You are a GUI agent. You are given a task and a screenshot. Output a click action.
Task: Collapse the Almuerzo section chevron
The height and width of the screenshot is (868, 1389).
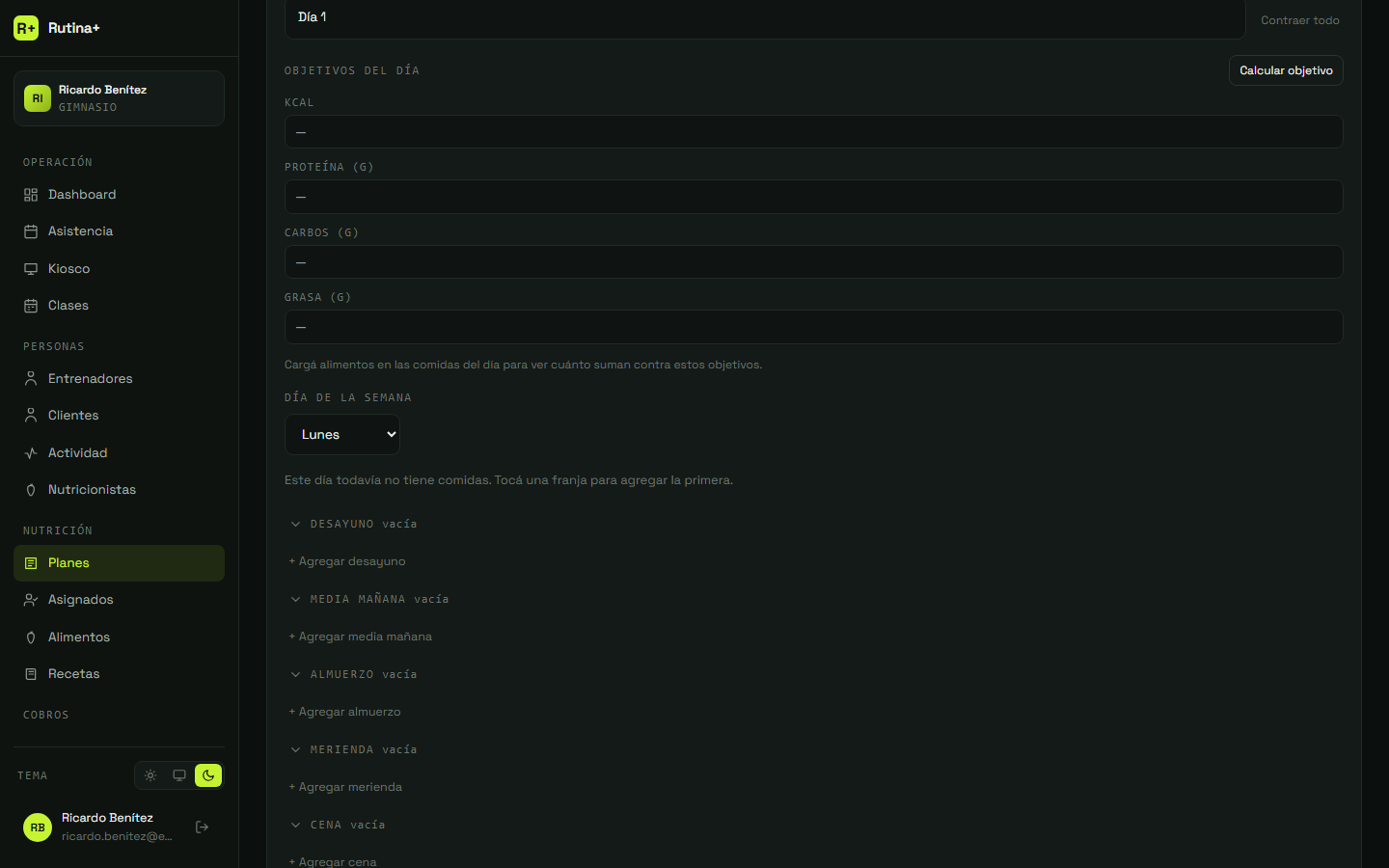tap(295, 674)
